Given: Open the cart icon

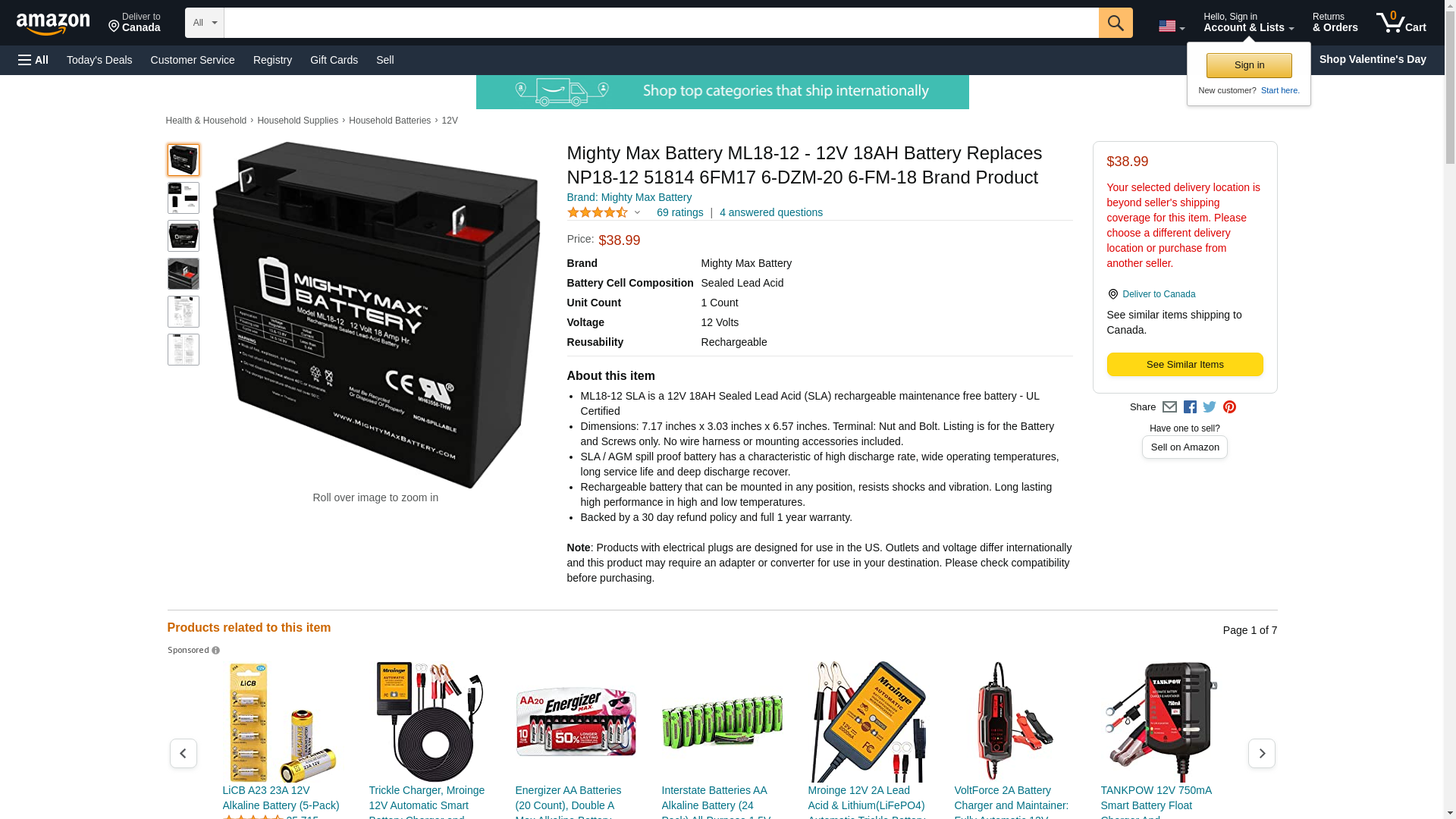Looking at the screenshot, I should [1401, 23].
